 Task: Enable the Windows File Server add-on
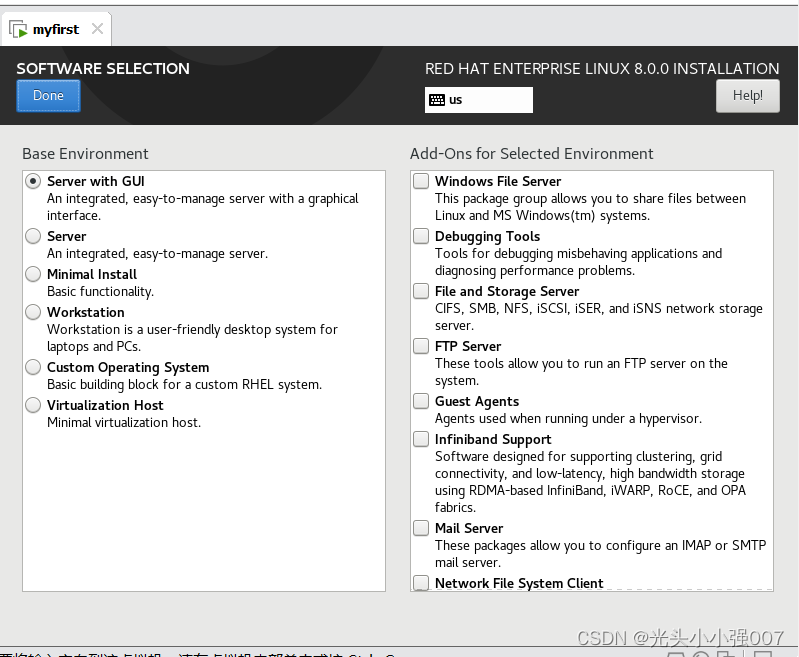(421, 181)
